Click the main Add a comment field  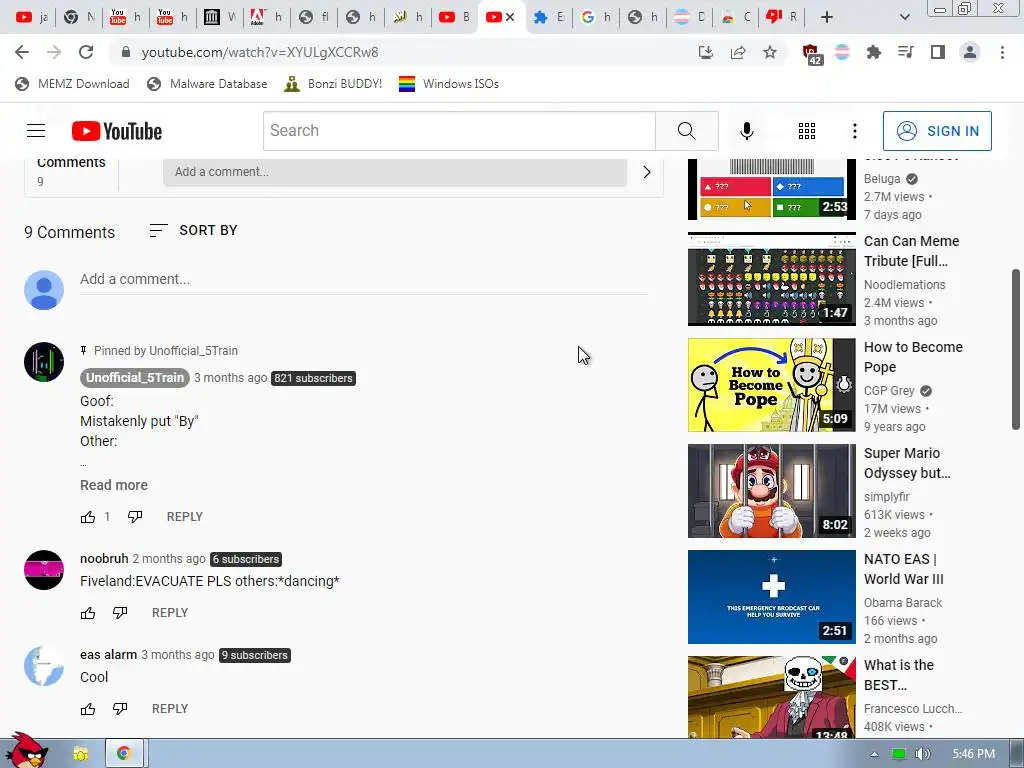(x=364, y=280)
